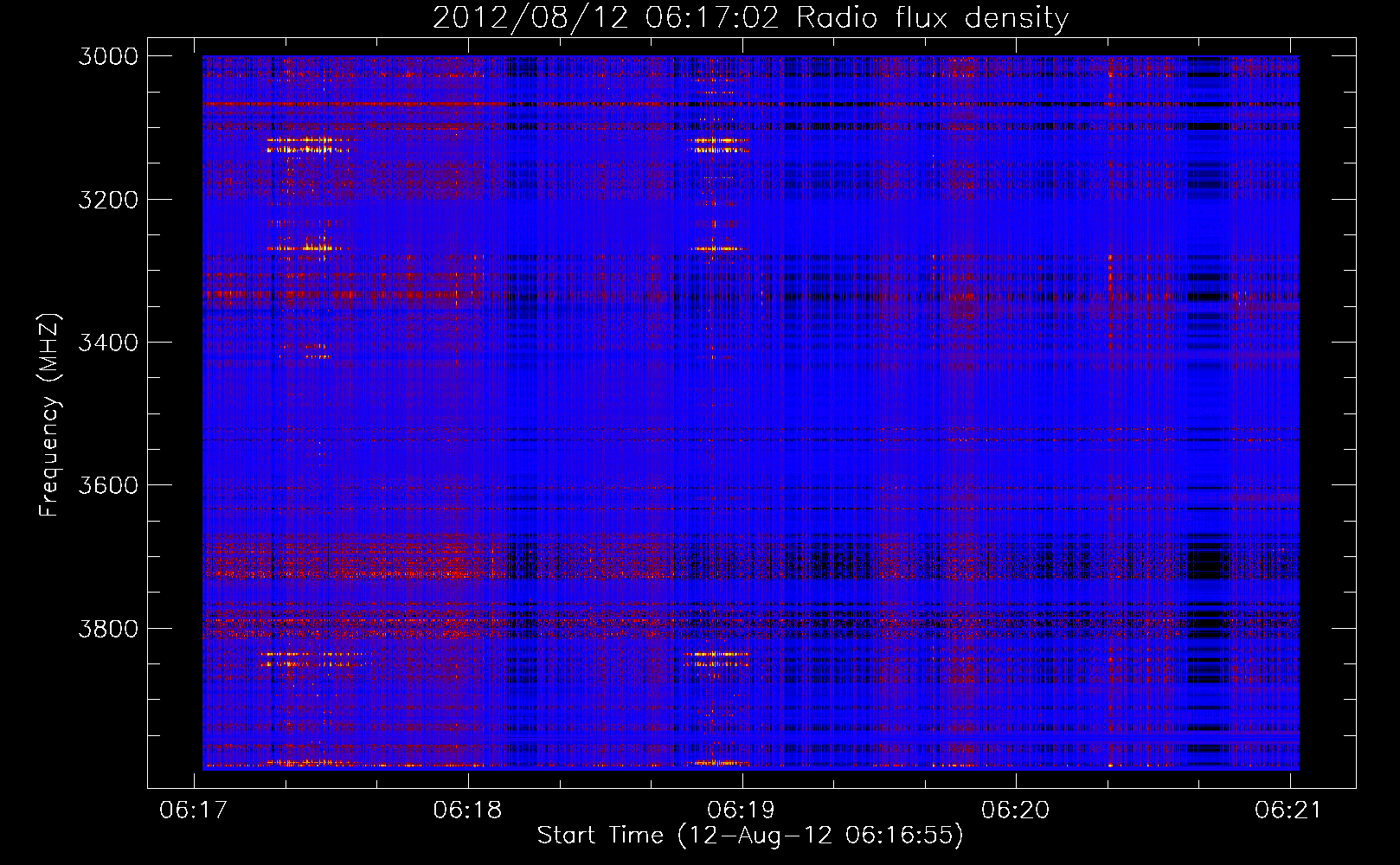Click the plot title "2012/08/12 06:17:02 Radio flux density"

[x=750, y=17]
